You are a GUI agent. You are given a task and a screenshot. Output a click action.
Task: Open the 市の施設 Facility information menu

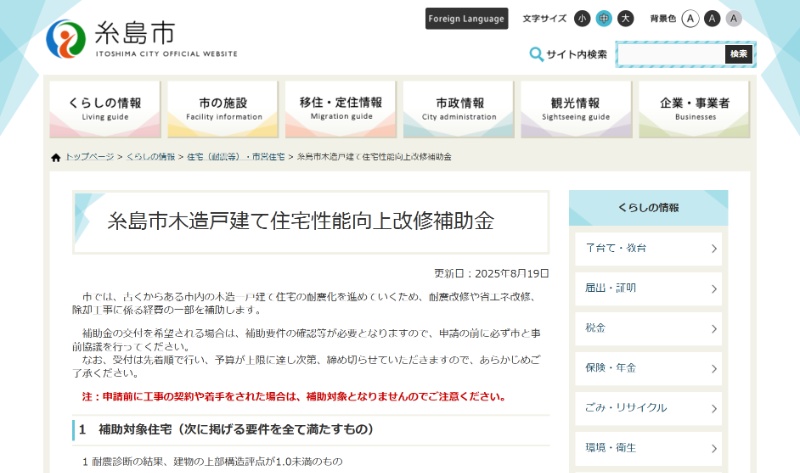223,109
